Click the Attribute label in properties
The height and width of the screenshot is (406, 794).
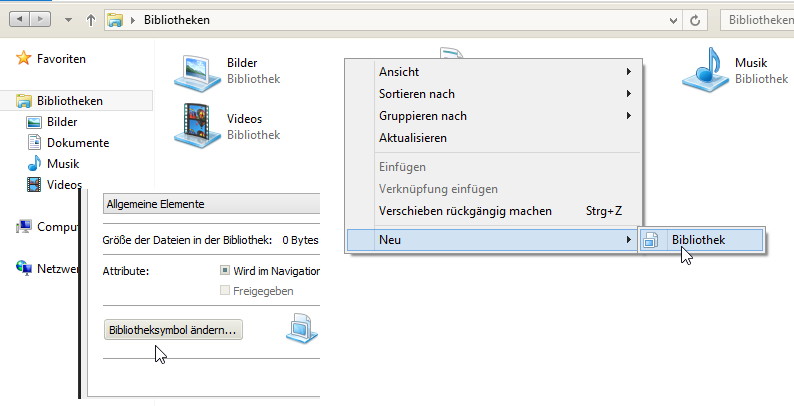126,271
